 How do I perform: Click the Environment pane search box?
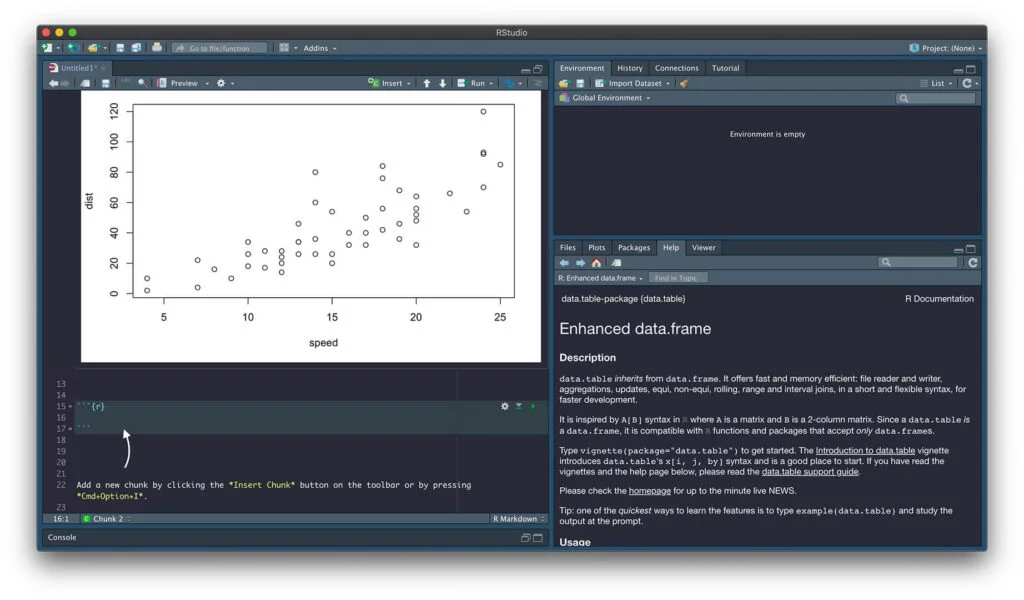tap(936, 98)
